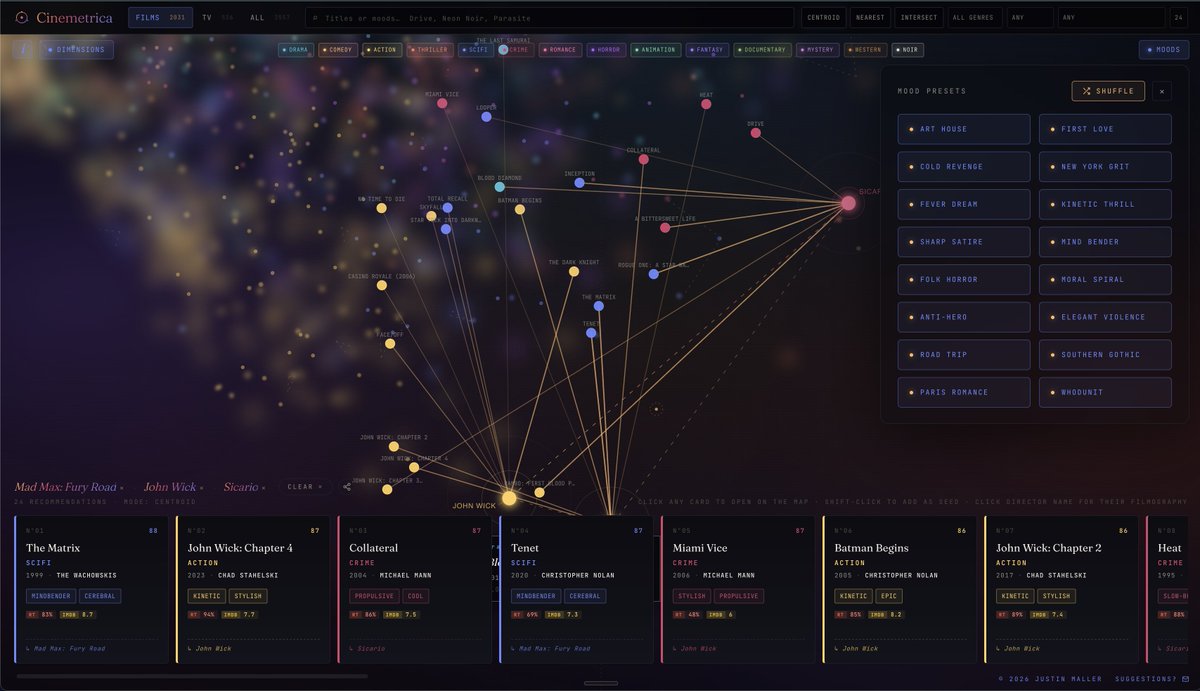Select the John Wick seed node

click(x=509, y=498)
